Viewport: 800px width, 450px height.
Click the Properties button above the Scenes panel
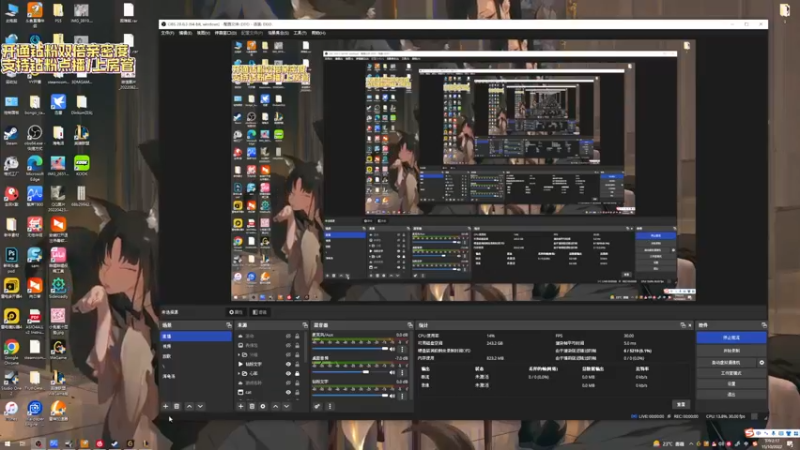pos(236,312)
